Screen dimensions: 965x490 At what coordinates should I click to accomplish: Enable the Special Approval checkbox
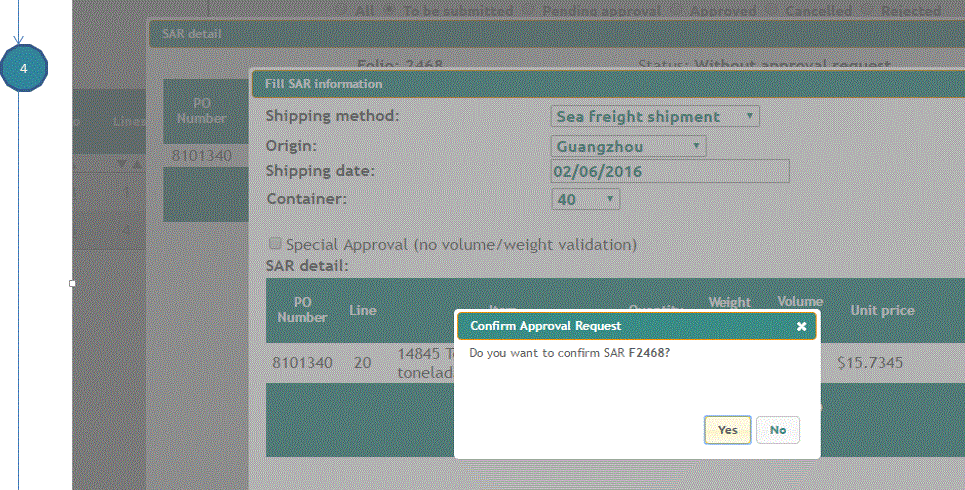click(275, 244)
